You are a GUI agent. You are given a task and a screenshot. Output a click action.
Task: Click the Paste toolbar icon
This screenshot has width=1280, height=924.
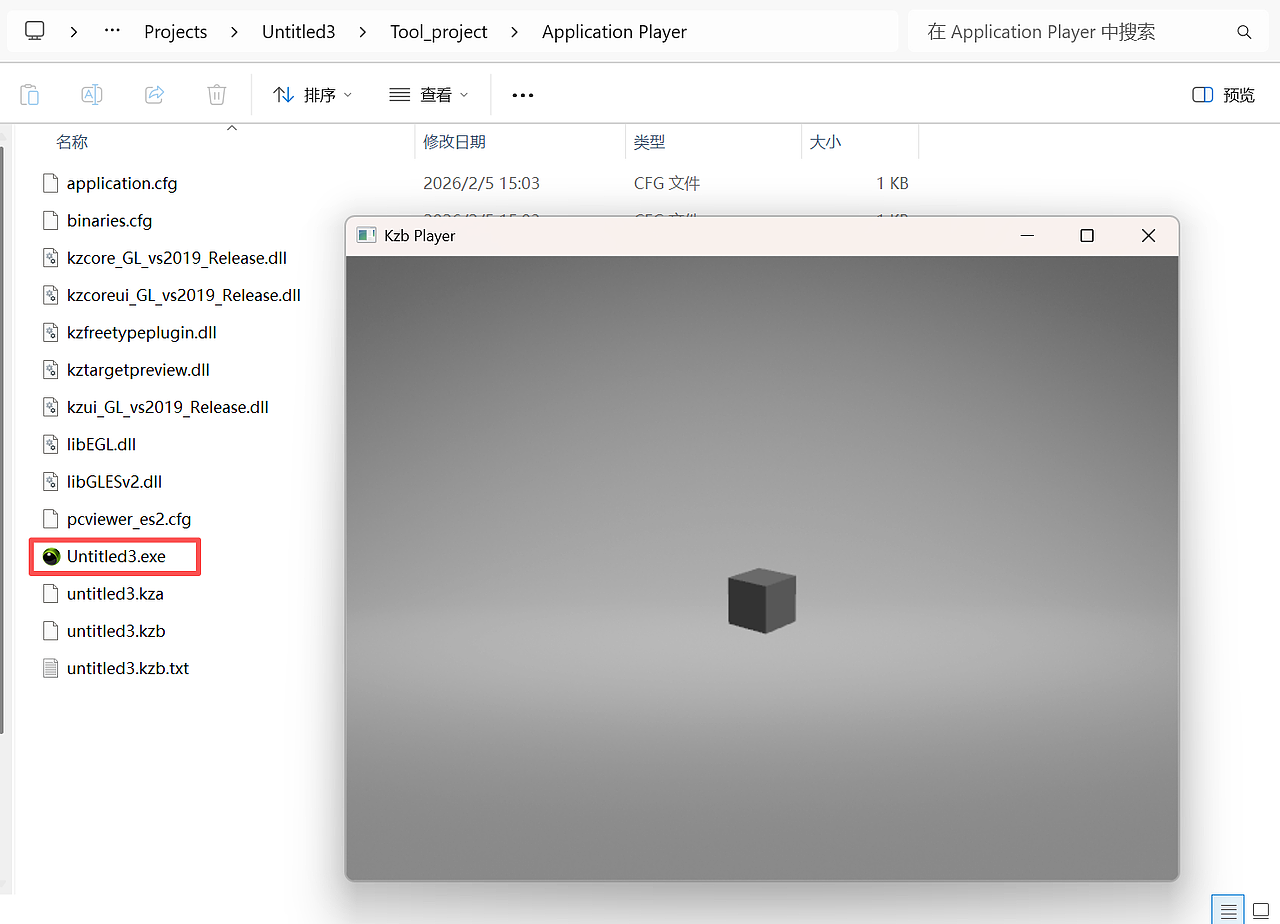click(x=30, y=94)
